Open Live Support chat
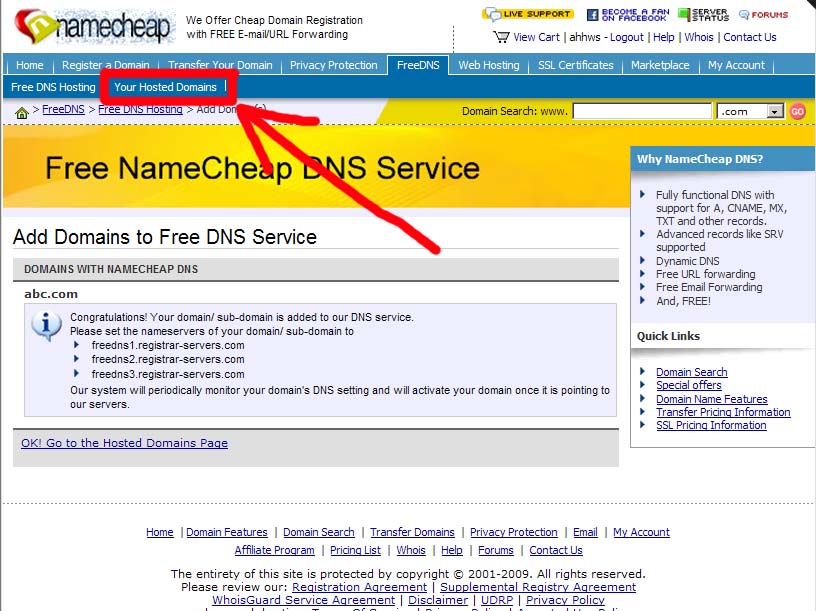The width and height of the screenshot is (816, 611). click(x=528, y=14)
